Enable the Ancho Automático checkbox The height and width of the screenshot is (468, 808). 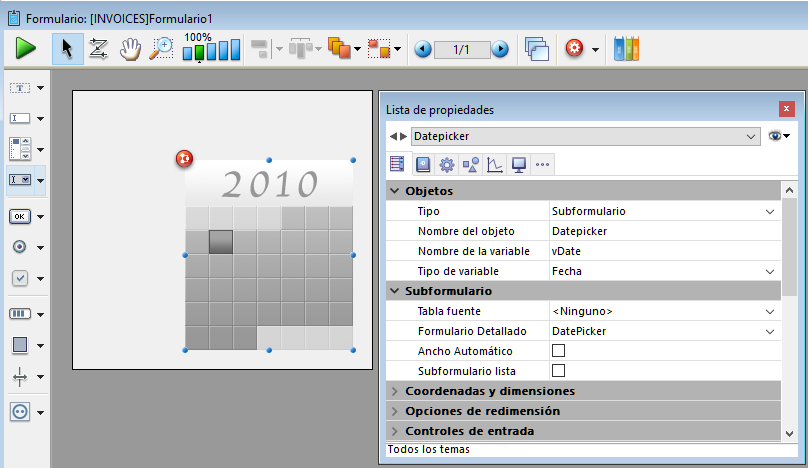click(x=559, y=351)
